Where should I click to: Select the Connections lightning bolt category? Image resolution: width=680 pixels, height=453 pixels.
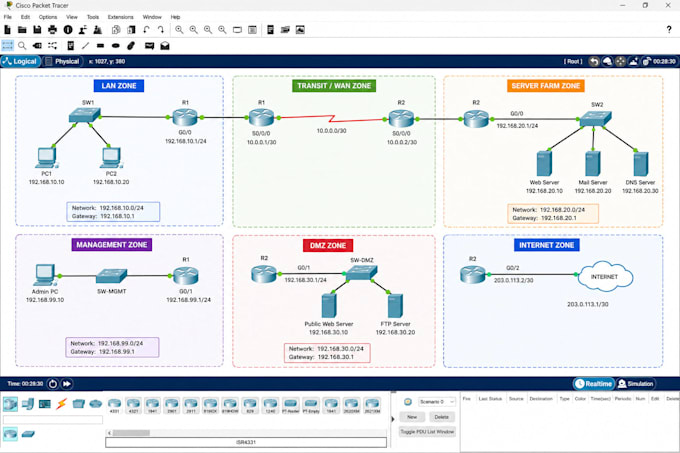coord(62,404)
